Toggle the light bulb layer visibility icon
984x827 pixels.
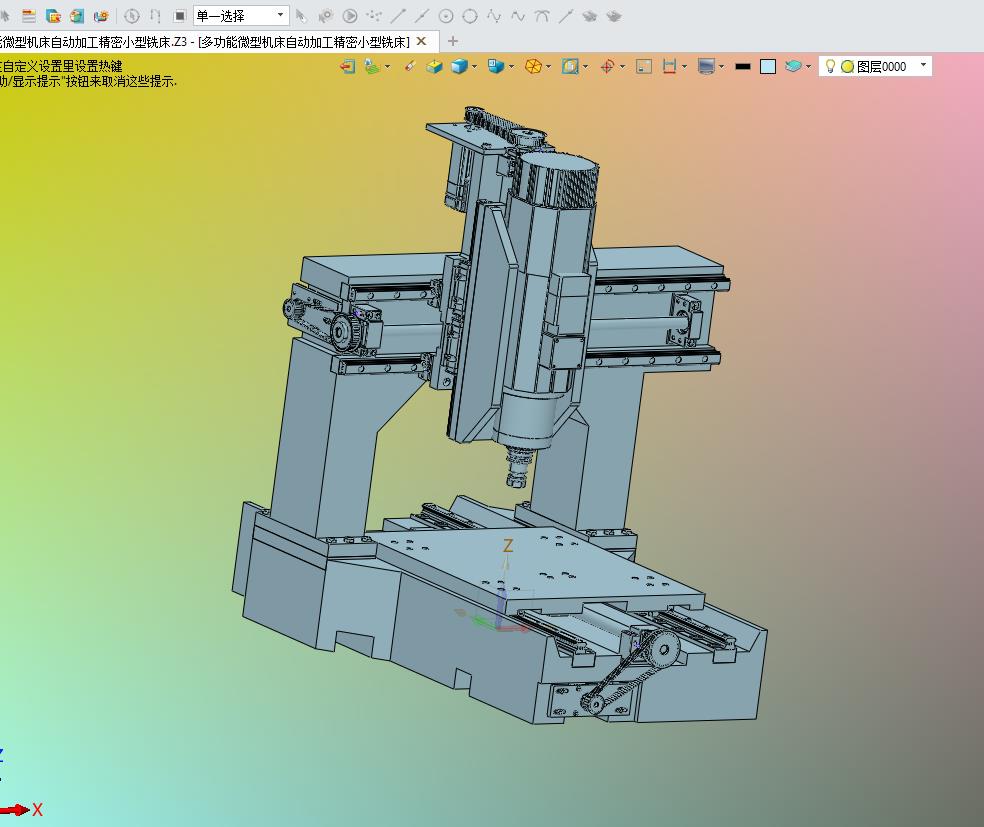[829, 66]
